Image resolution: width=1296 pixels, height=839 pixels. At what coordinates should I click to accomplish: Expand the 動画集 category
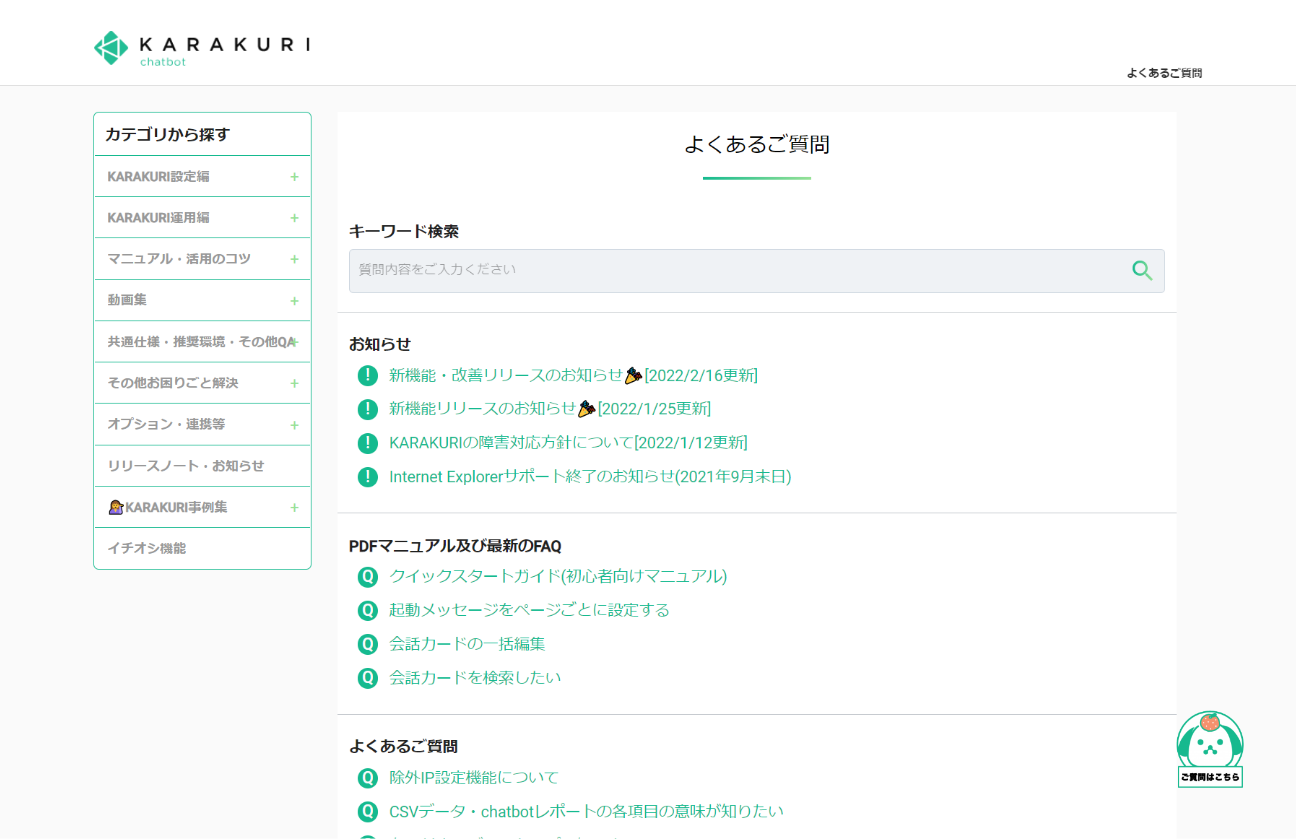pyautogui.click(x=294, y=301)
